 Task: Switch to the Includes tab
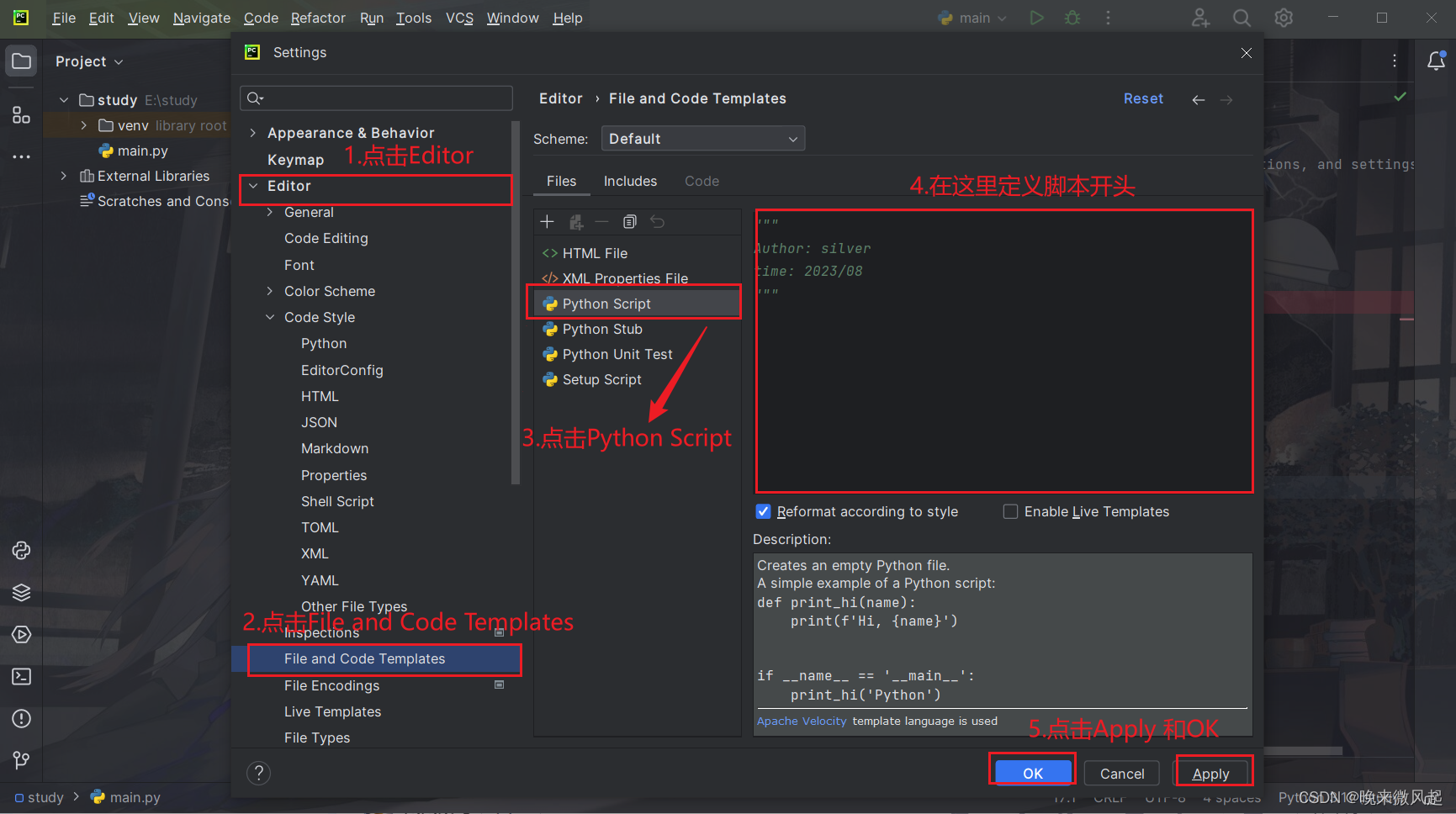pyautogui.click(x=630, y=181)
